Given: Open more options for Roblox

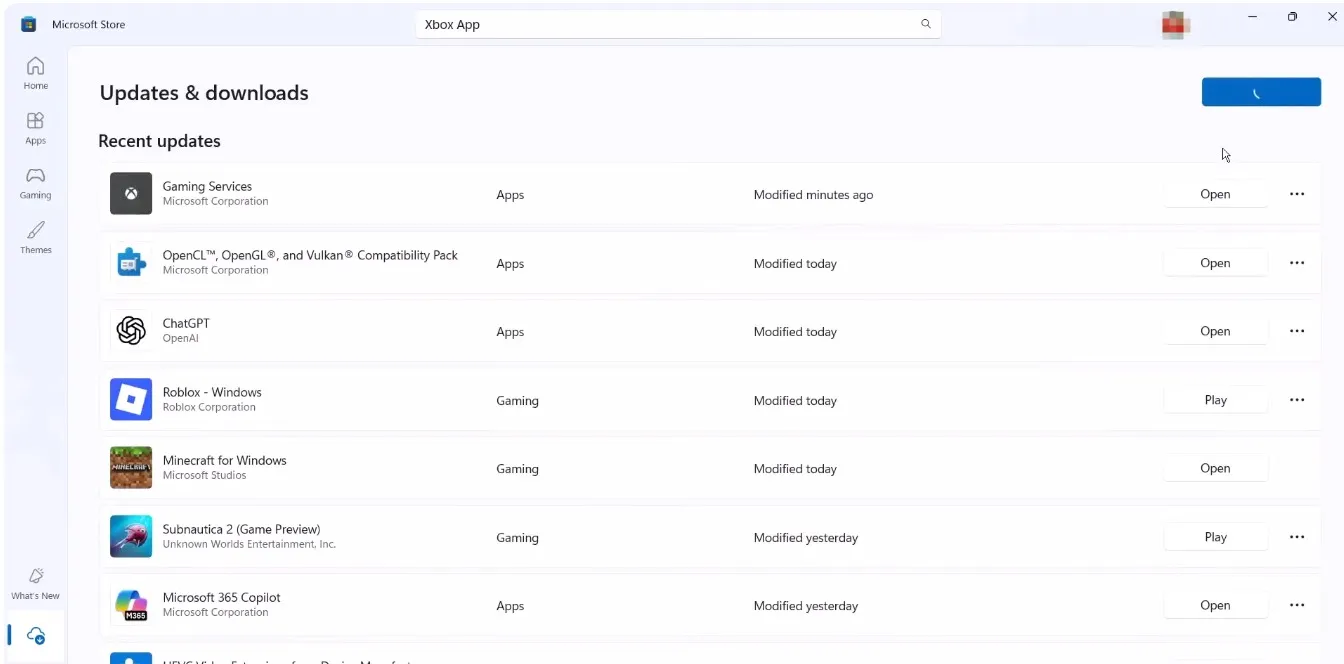Looking at the screenshot, I should tap(1297, 400).
